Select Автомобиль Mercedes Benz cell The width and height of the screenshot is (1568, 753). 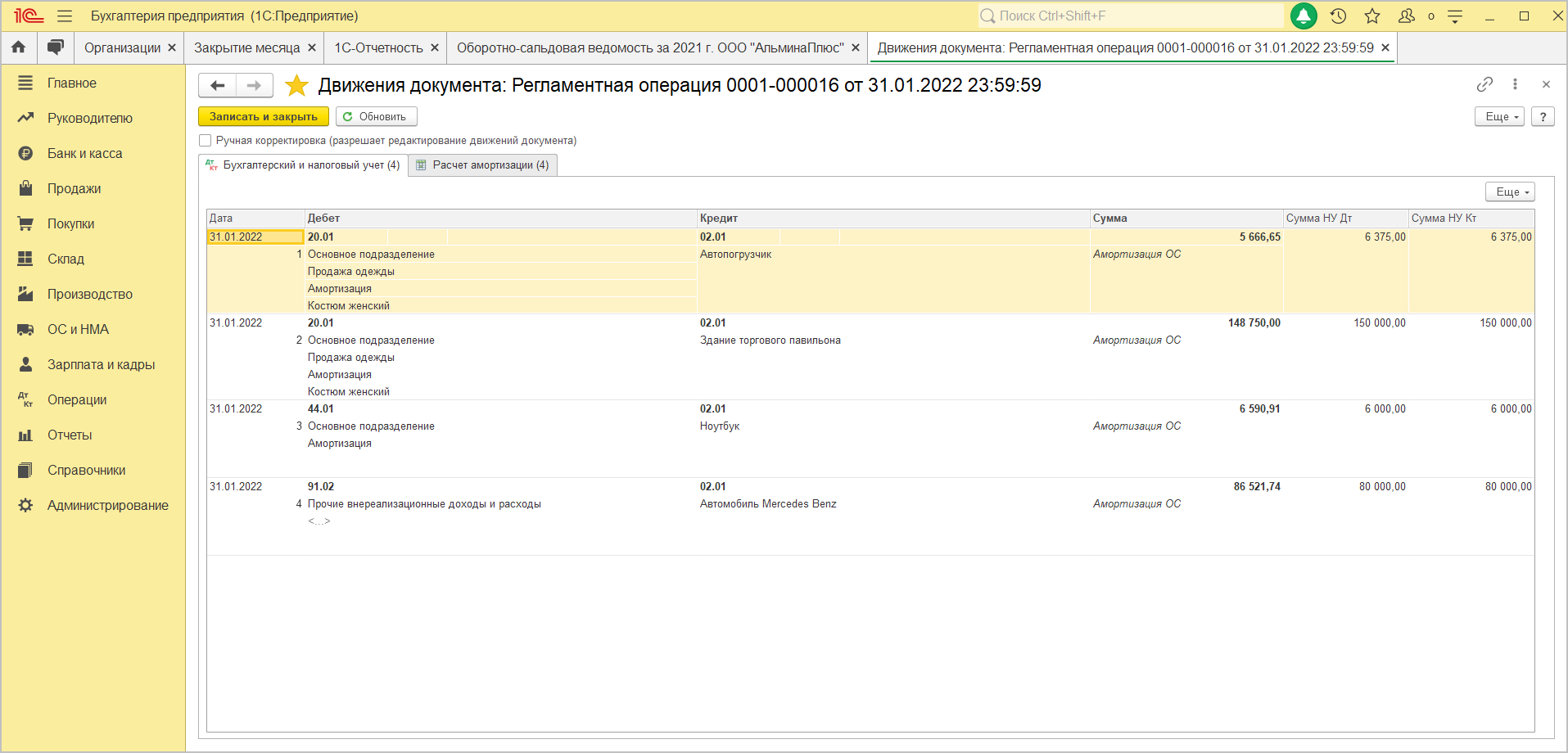pyautogui.click(x=893, y=504)
